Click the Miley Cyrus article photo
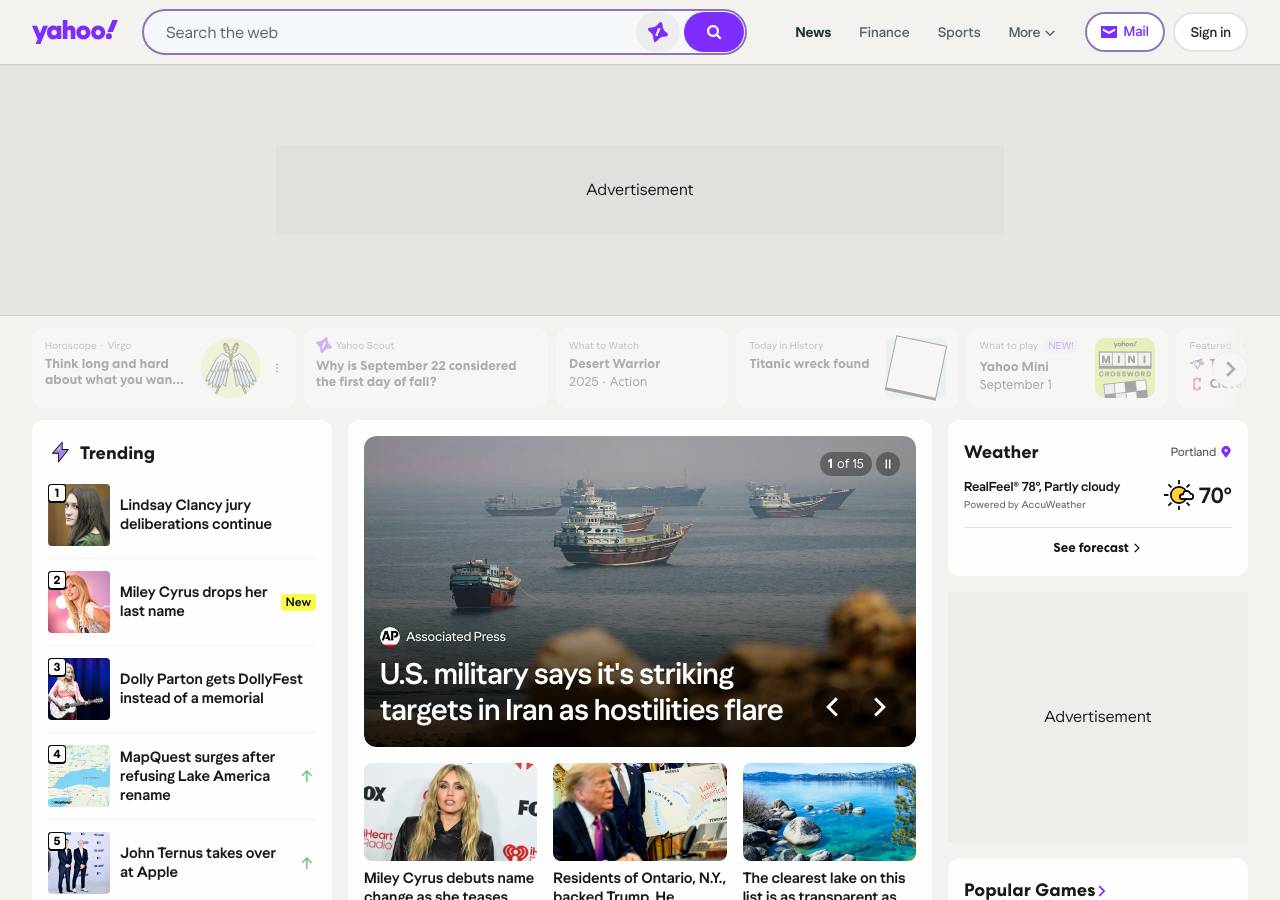Image resolution: width=1280 pixels, height=900 pixels. (450, 812)
